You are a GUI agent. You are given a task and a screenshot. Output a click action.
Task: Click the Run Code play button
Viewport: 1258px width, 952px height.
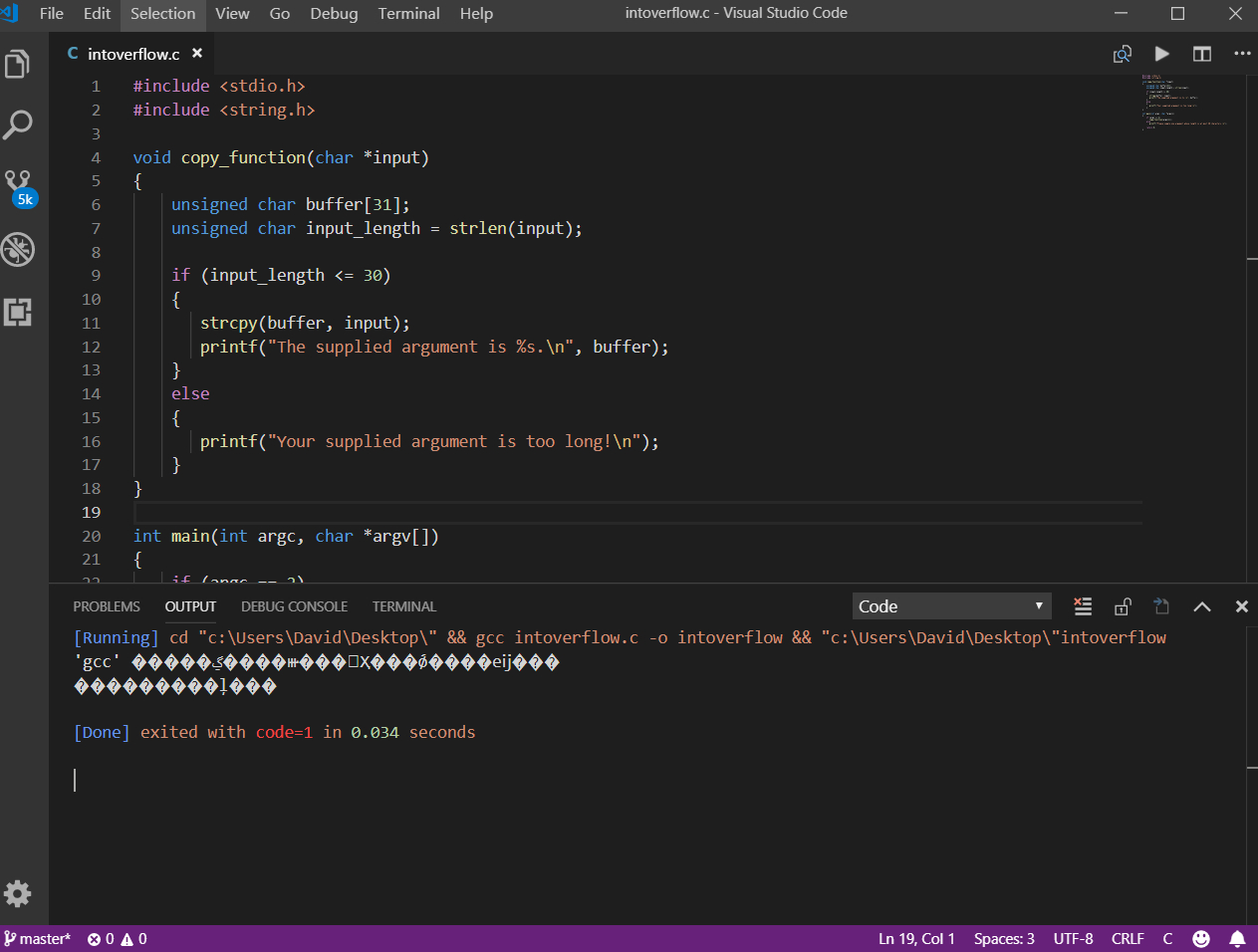[1161, 54]
